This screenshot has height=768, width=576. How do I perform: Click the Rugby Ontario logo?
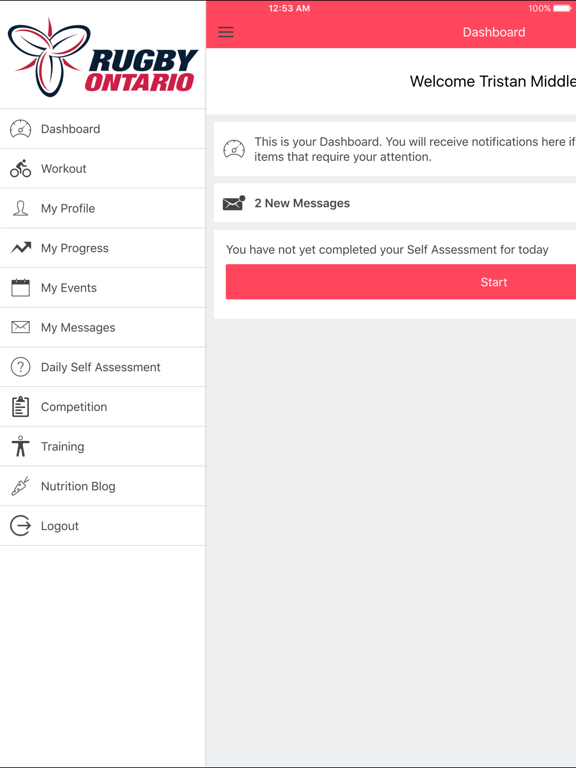click(103, 57)
